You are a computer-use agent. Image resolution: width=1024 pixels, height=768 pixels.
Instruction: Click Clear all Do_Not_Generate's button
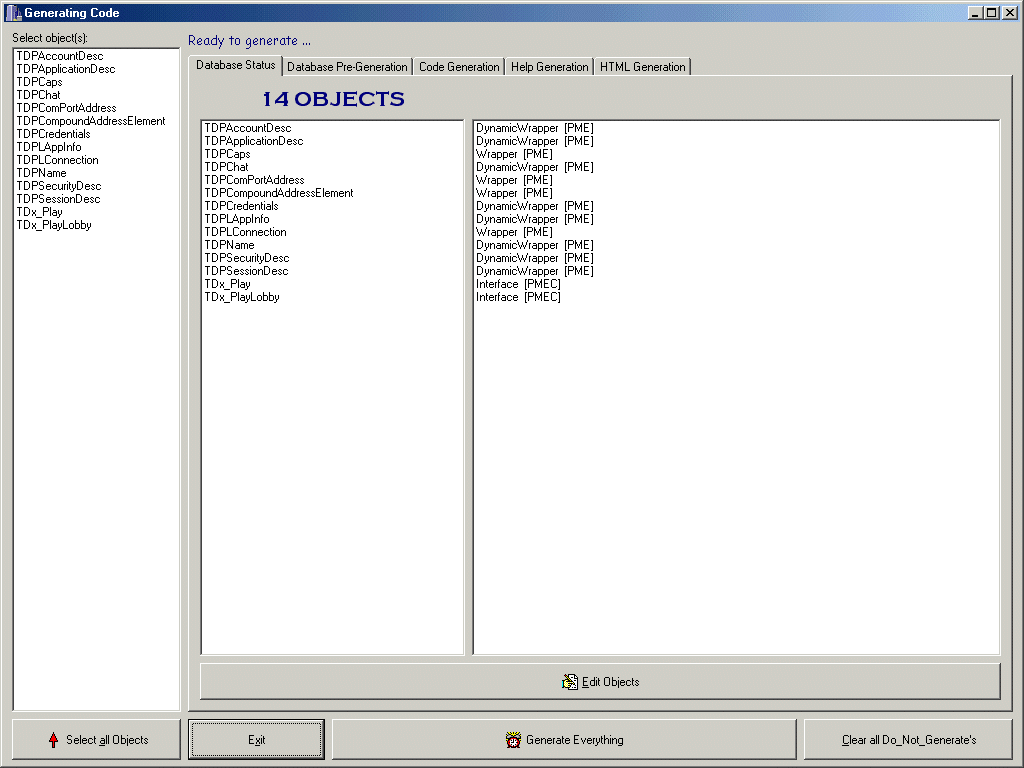(908, 740)
